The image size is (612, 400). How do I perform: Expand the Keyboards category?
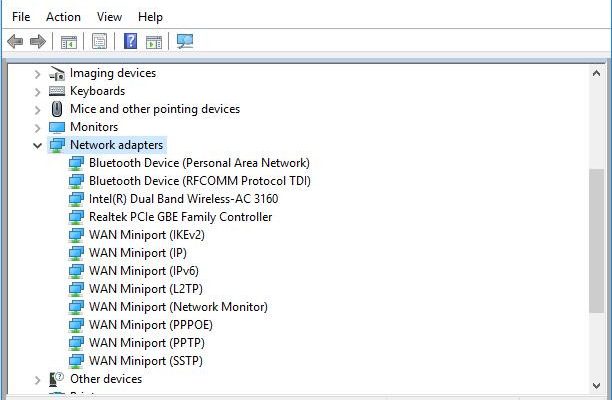(x=38, y=91)
